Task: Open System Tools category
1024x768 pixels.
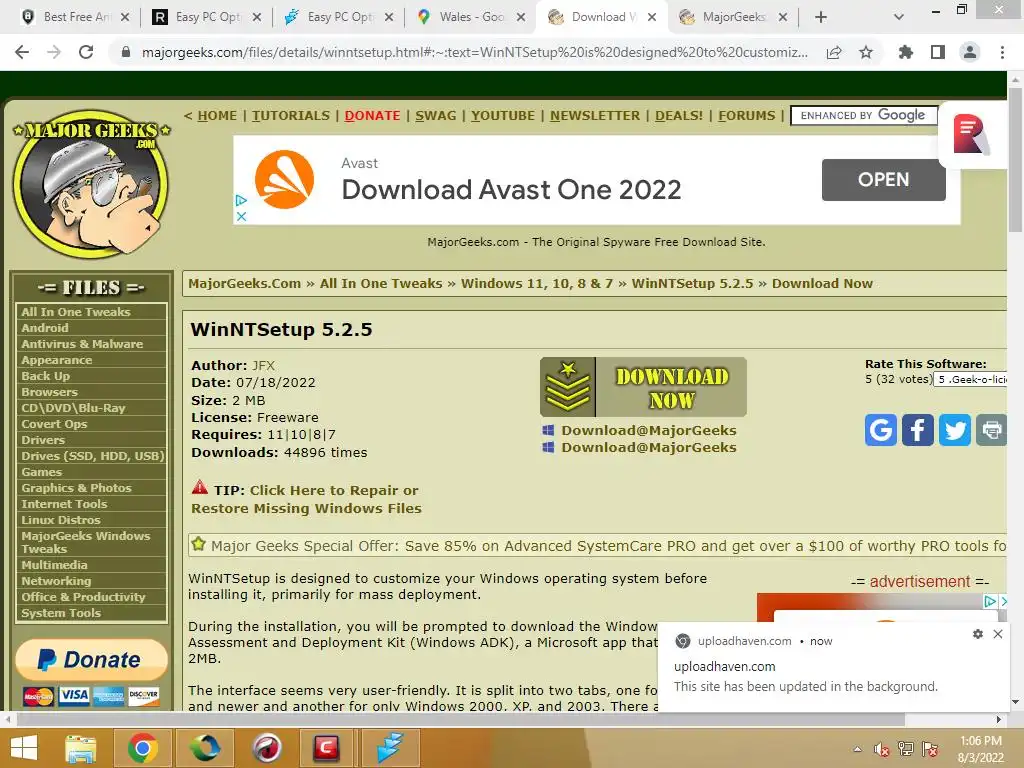Action: (x=61, y=613)
